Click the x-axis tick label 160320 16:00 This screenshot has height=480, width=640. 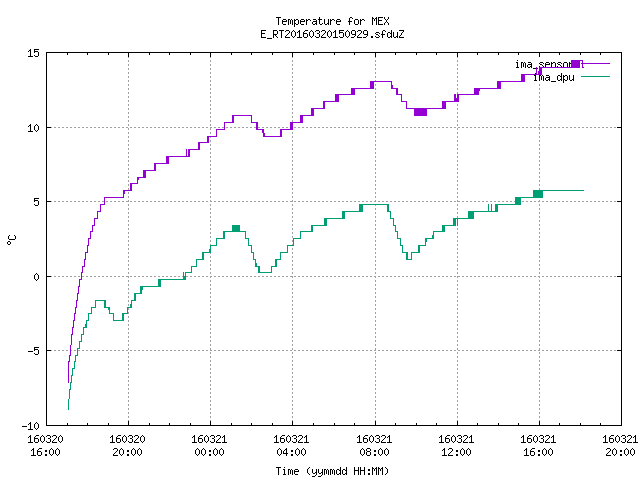tap(45, 446)
